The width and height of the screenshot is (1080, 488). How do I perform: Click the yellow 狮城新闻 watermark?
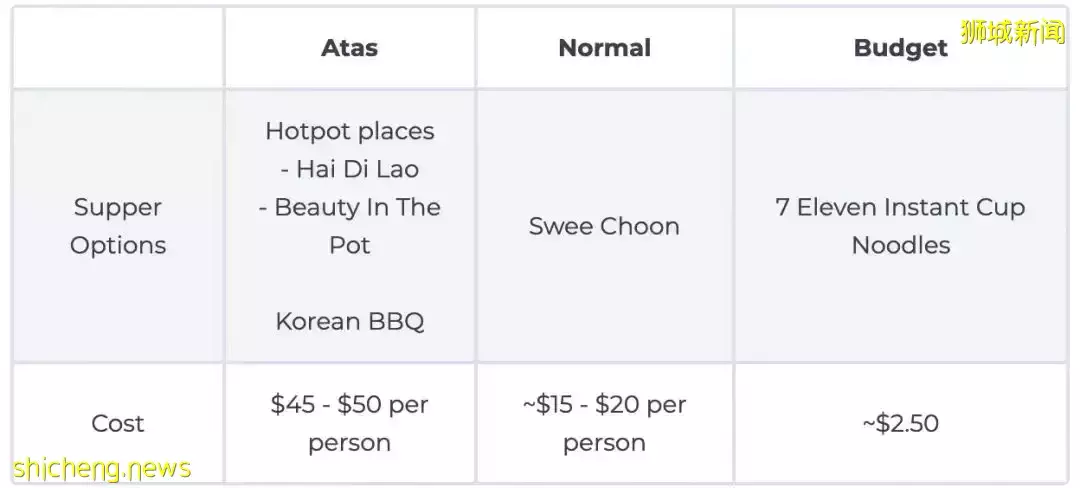click(1012, 32)
